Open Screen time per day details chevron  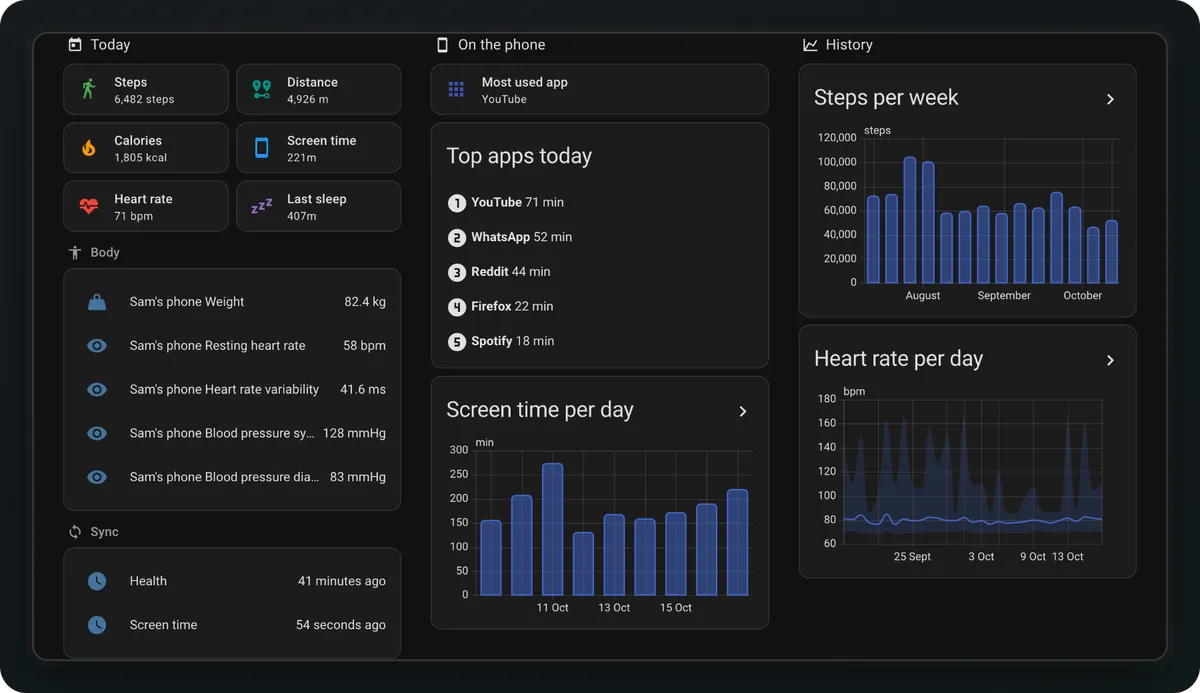pos(743,411)
